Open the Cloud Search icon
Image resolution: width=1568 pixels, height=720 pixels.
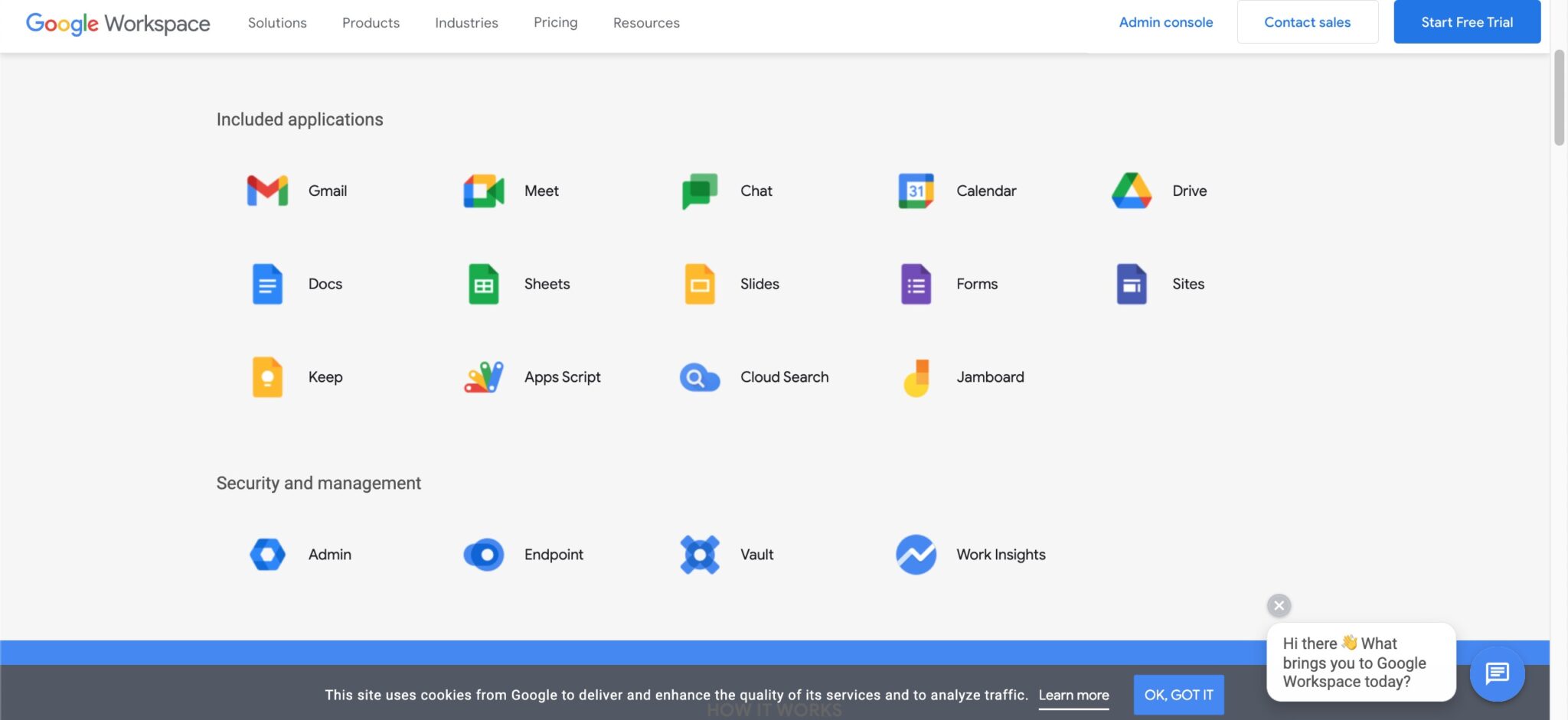tap(699, 376)
